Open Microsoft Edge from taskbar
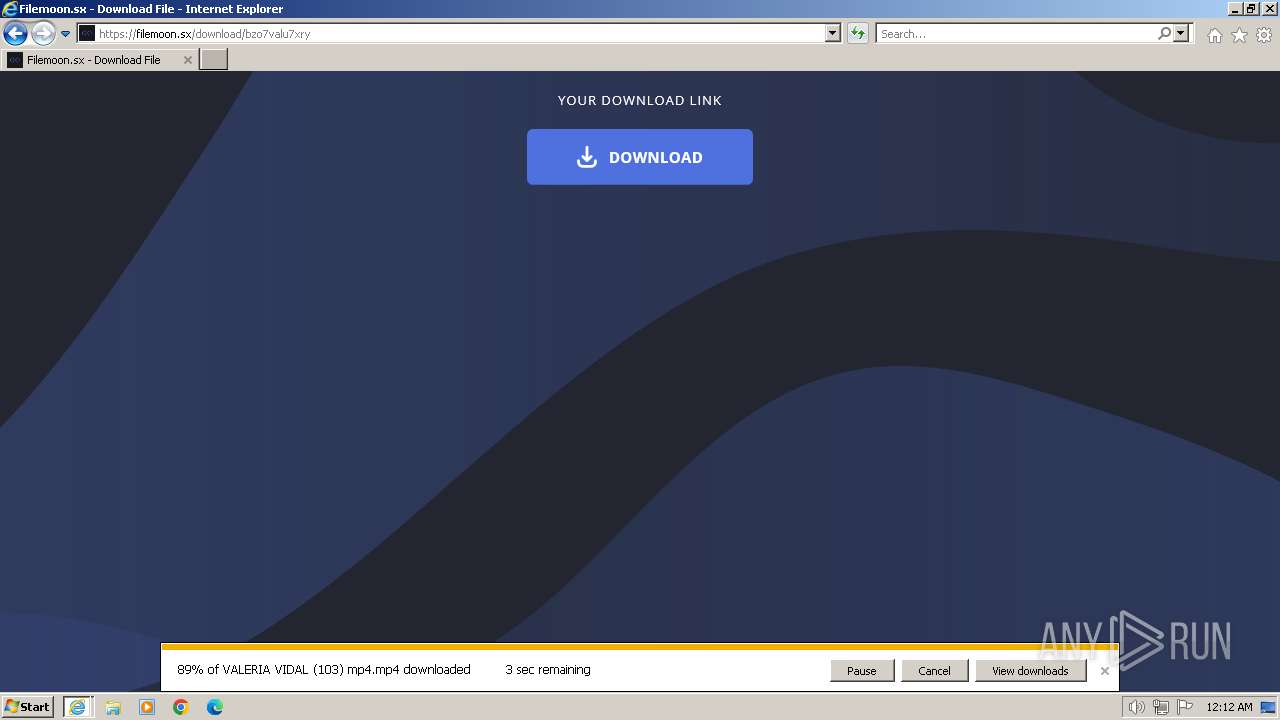Viewport: 1280px width, 720px height. pos(215,707)
